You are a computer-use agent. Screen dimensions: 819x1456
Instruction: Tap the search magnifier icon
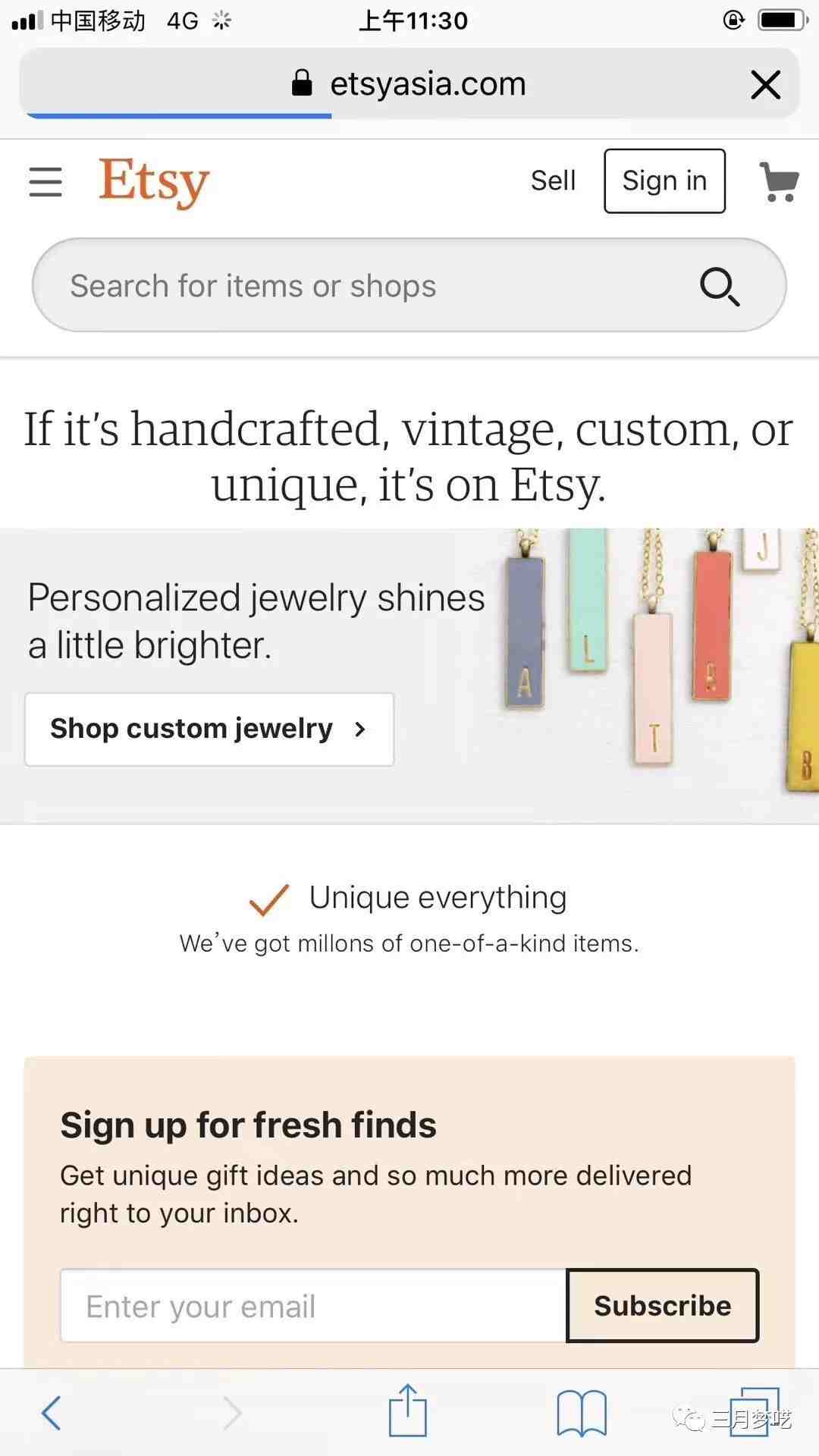coord(719,287)
